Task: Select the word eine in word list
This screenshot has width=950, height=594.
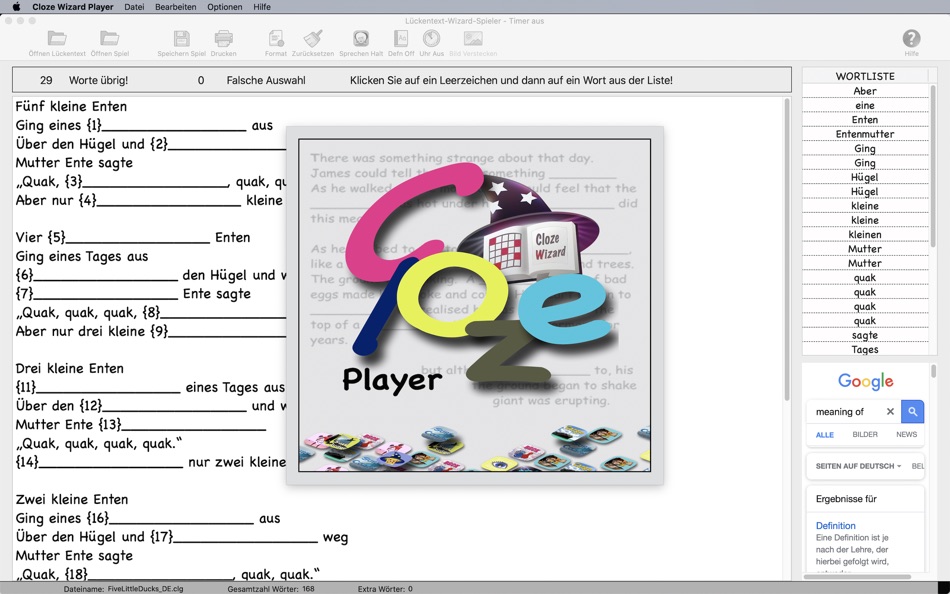Action: pos(865,105)
